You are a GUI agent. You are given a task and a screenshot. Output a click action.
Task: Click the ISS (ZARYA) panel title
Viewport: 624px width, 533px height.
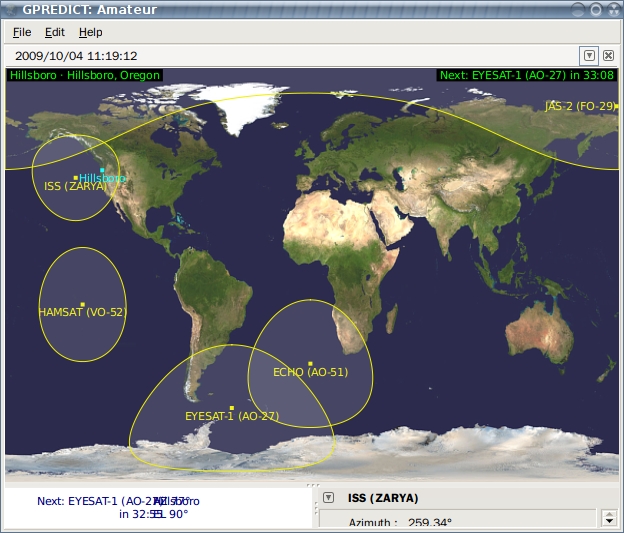383,498
